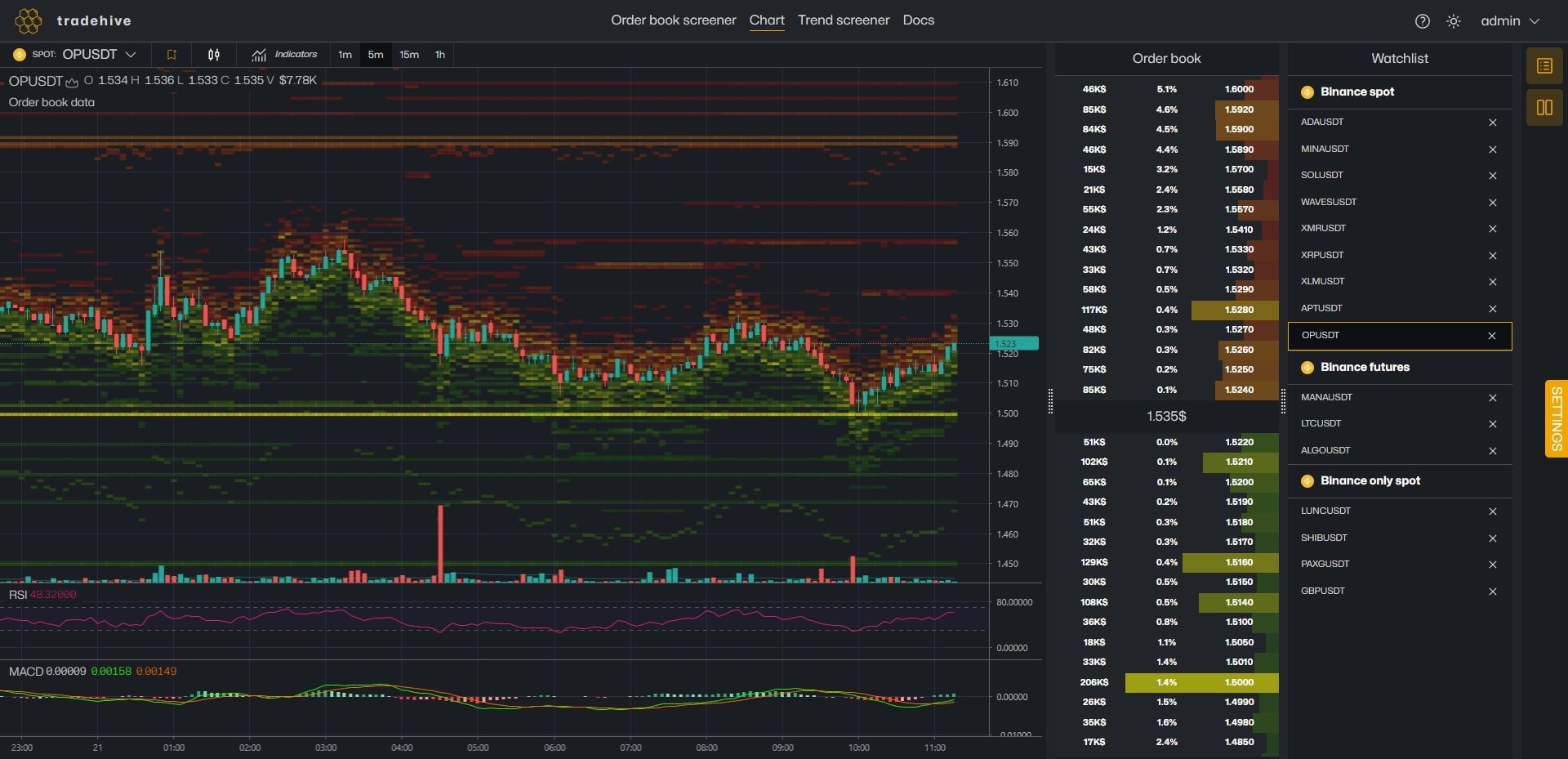Expand the admin account dropdown
Viewport: 1568px width, 759px height.
[1509, 21]
